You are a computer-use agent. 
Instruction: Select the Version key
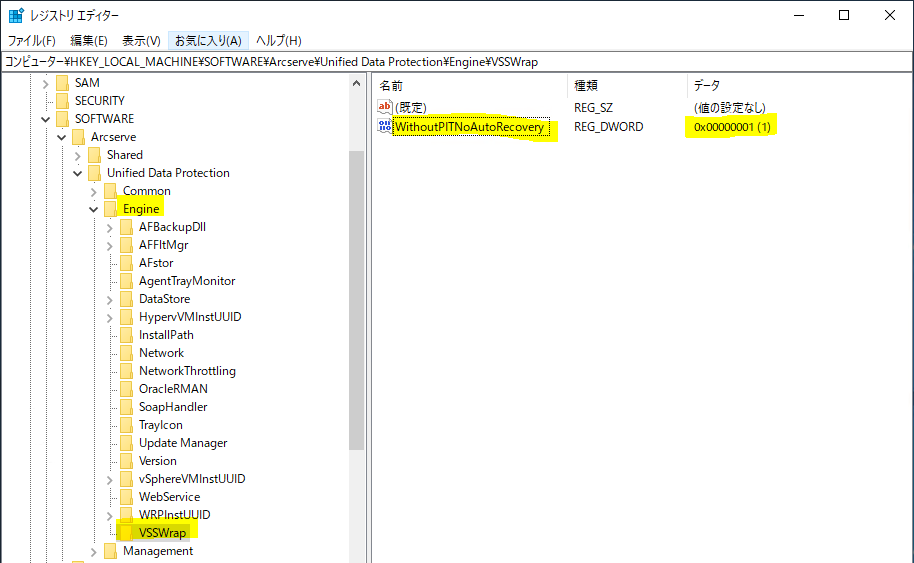tap(157, 461)
